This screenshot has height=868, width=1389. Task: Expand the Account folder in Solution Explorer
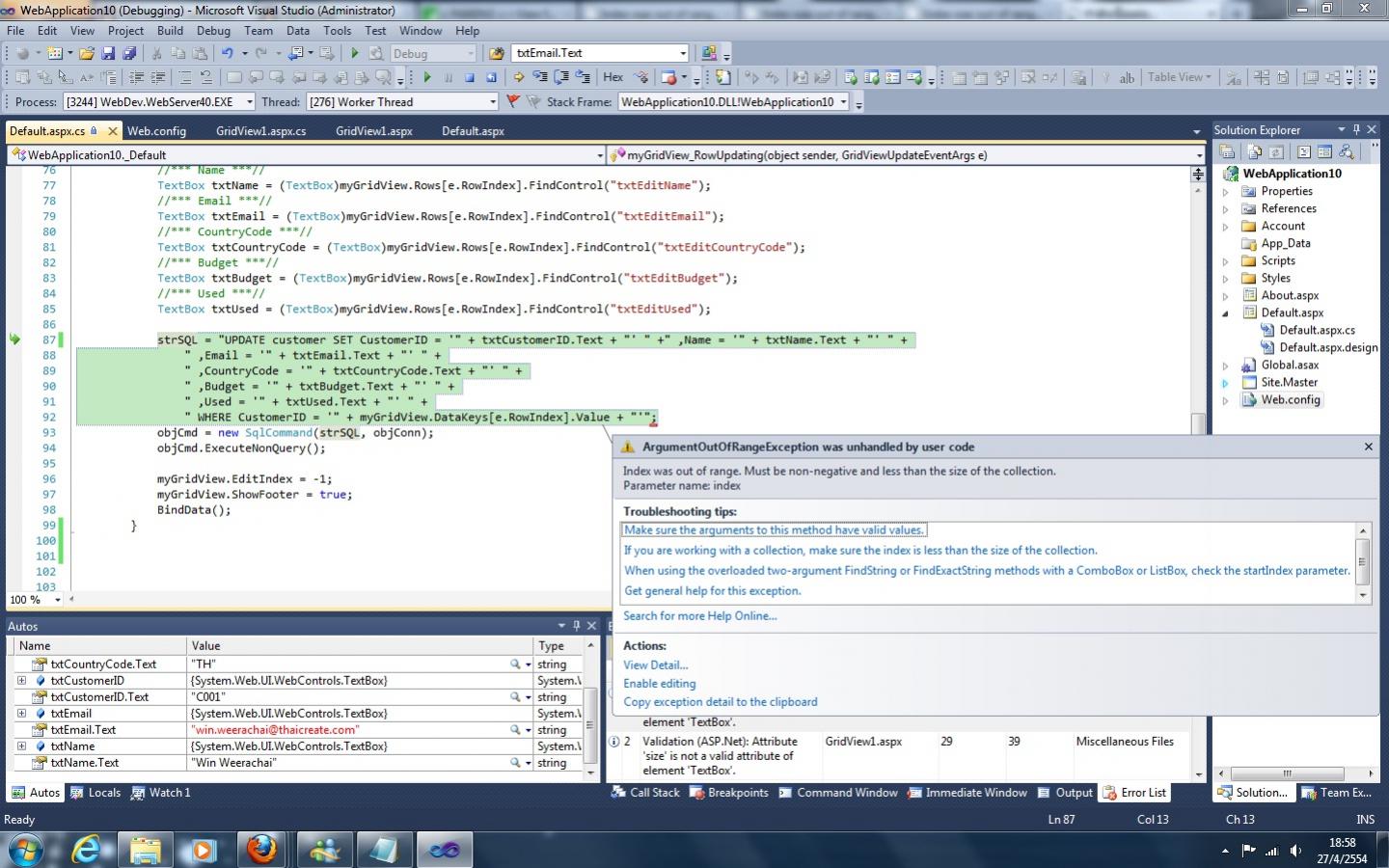[1226, 227]
